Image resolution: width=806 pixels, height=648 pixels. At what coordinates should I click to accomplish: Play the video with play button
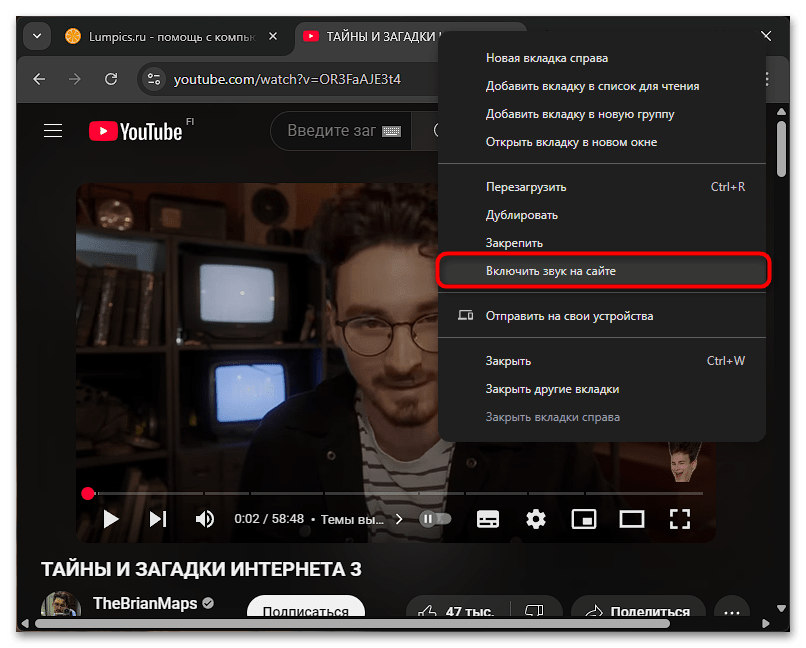111,519
